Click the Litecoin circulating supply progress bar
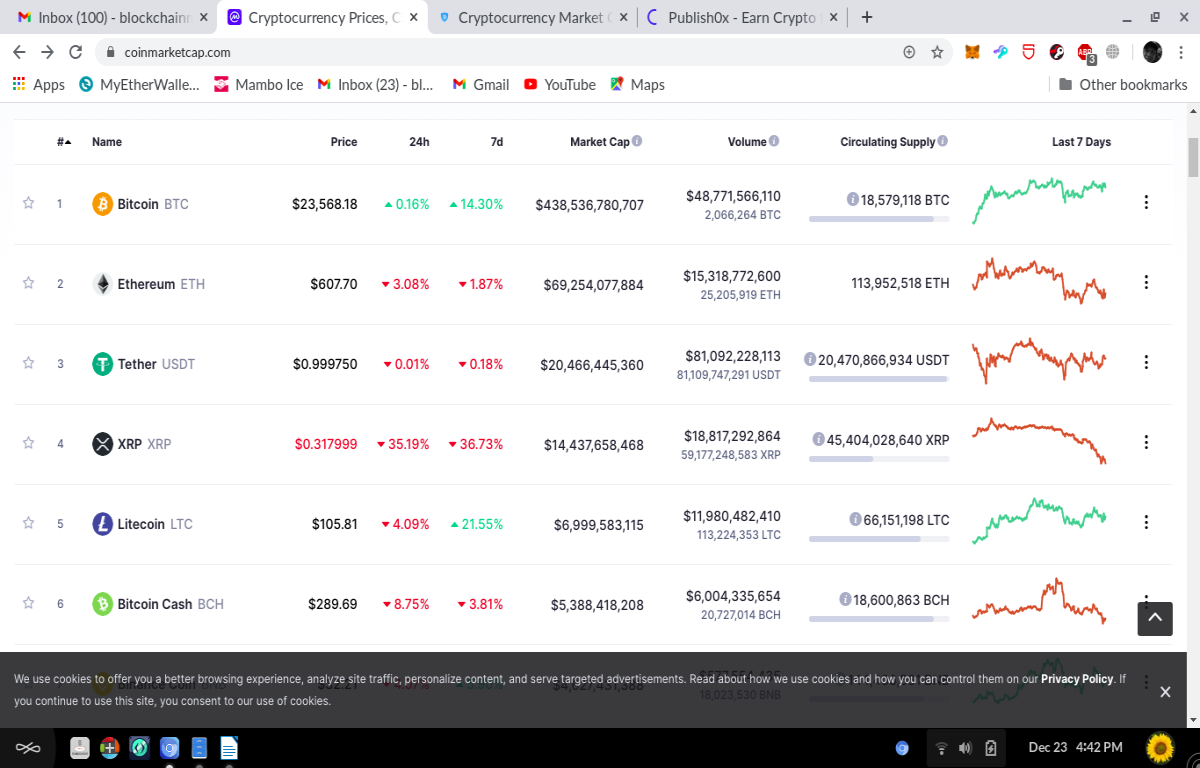This screenshot has height=768, width=1200. click(x=879, y=538)
